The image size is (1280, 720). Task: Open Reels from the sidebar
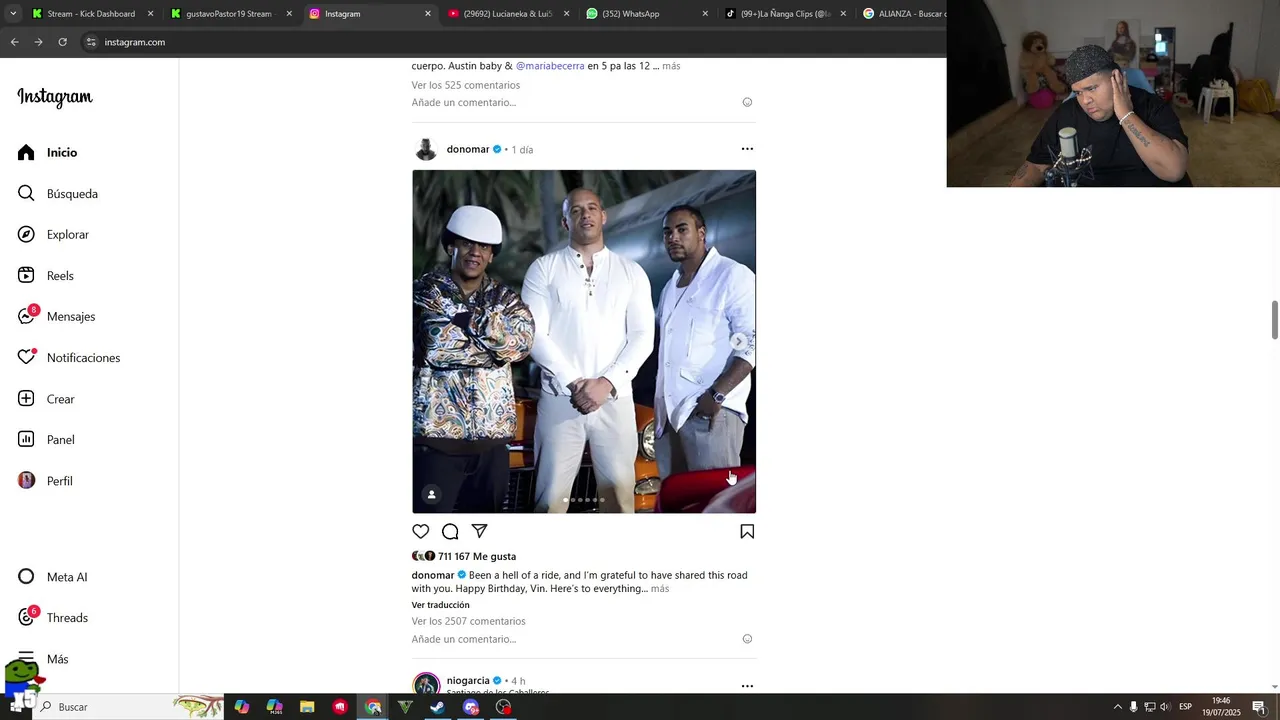tap(46, 275)
